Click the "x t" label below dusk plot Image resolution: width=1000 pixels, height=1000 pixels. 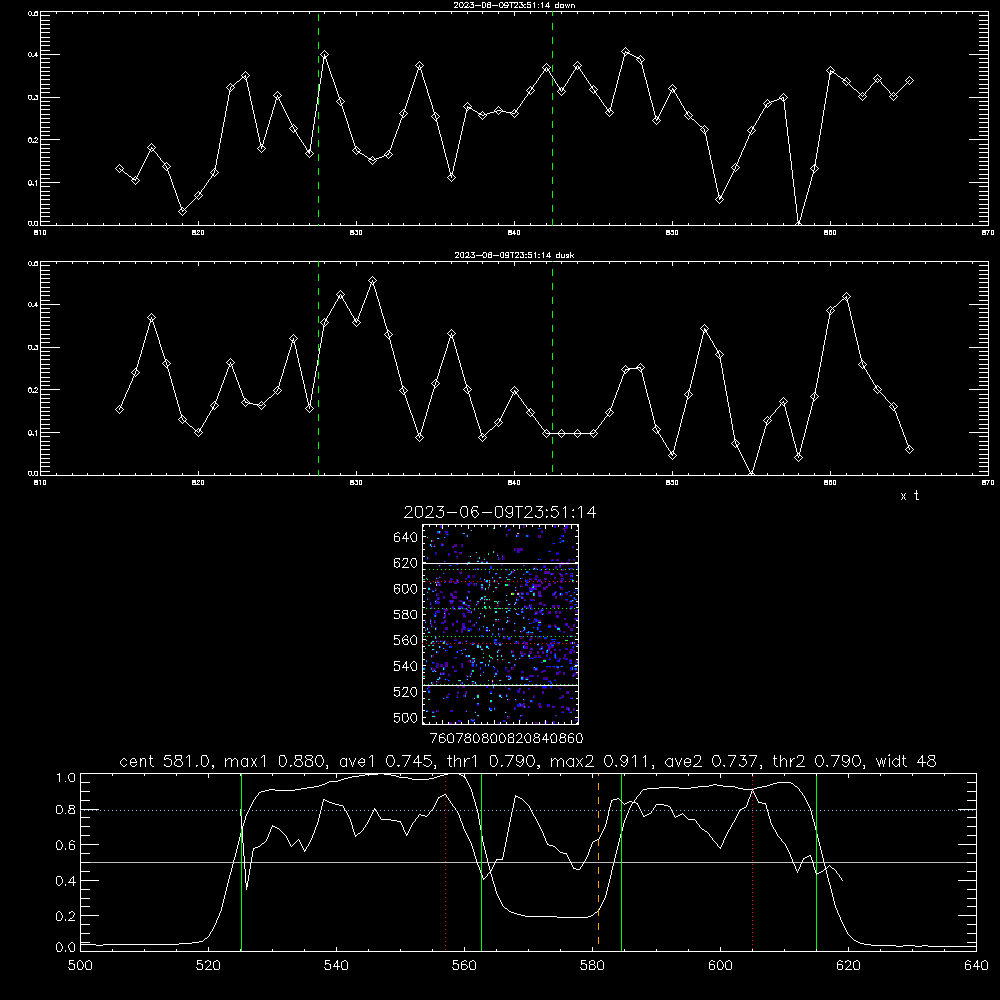[909, 496]
